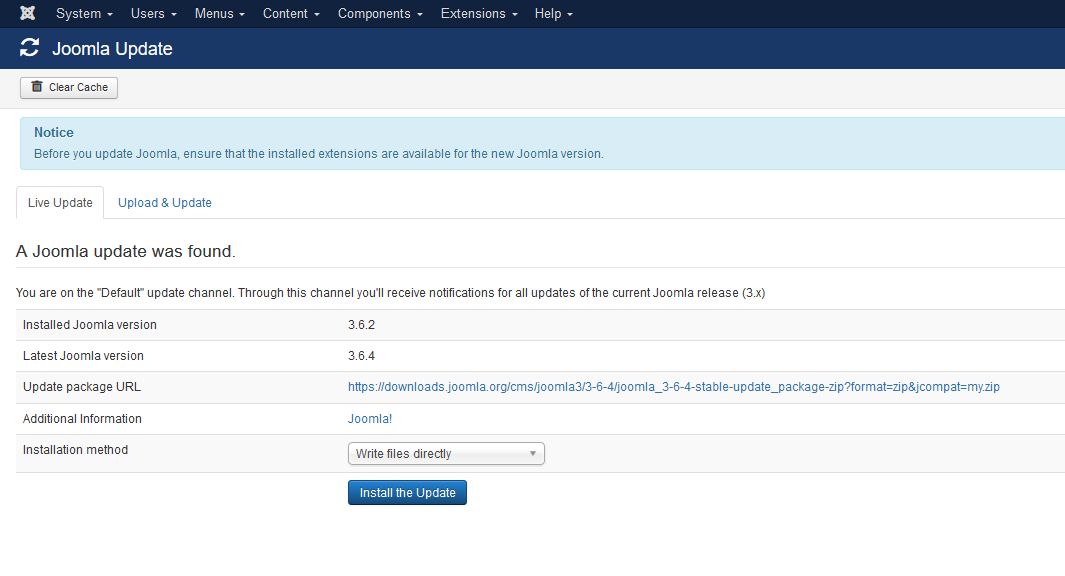This screenshot has height=576, width=1065.
Task: Click the Install the Update button
Action: [x=407, y=492]
